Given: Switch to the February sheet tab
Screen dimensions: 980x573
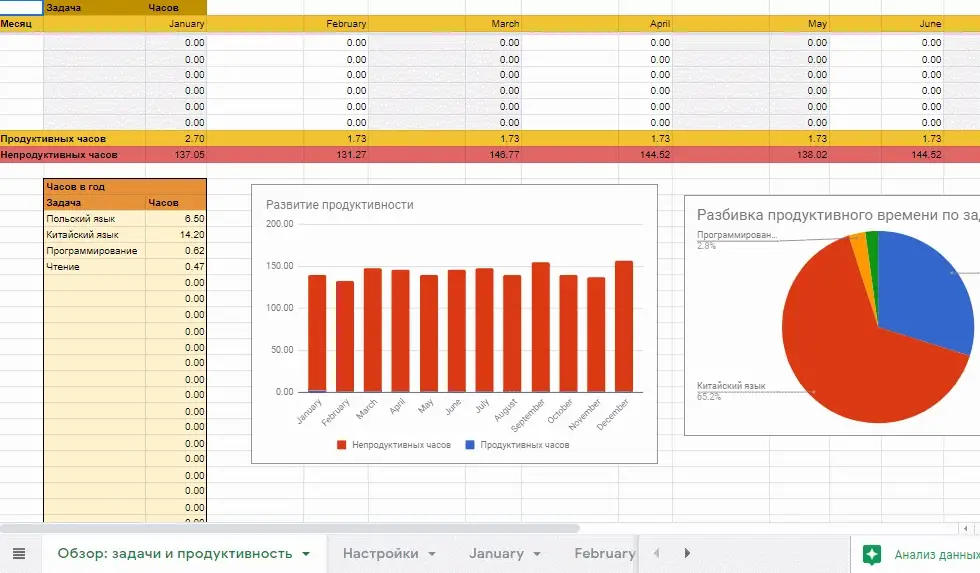Looking at the screenshot, I should [604, 554].
